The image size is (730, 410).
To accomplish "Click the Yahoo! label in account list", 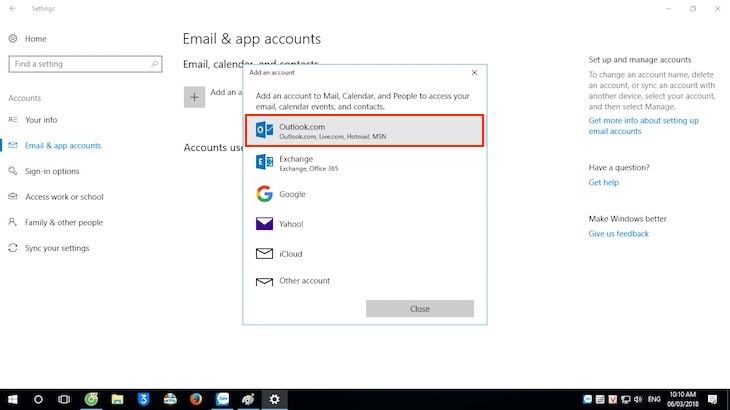I will point(291,224).
